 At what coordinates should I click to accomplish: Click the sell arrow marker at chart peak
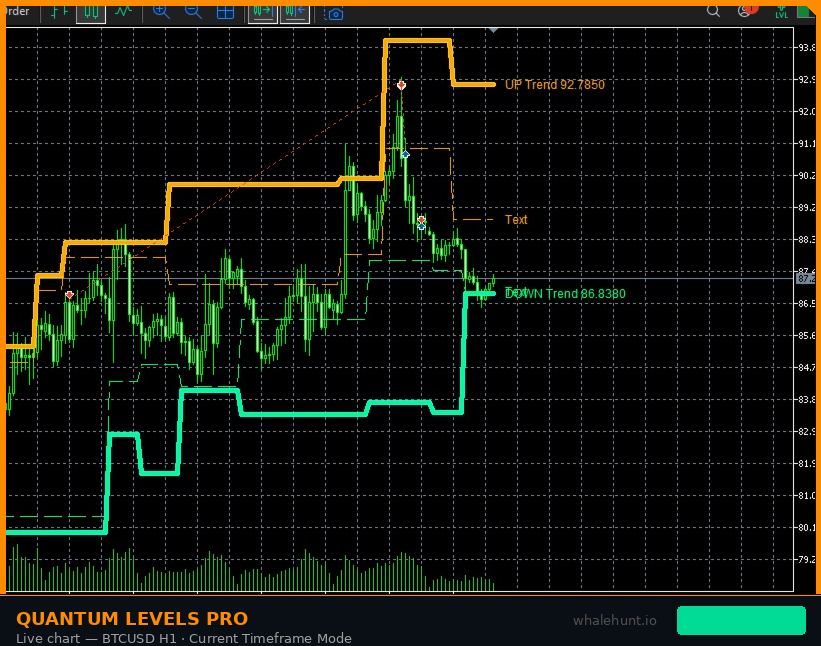pyautogui.click(x=400, y=85)
